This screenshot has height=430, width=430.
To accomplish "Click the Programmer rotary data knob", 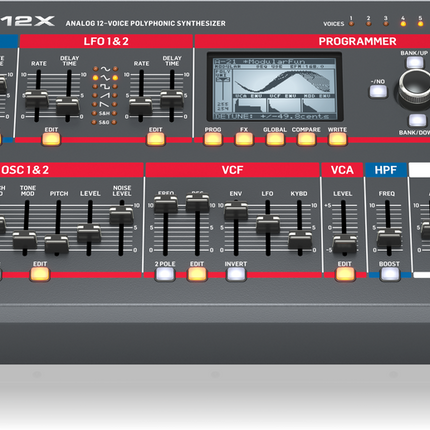I will click(x=415, y=87).
